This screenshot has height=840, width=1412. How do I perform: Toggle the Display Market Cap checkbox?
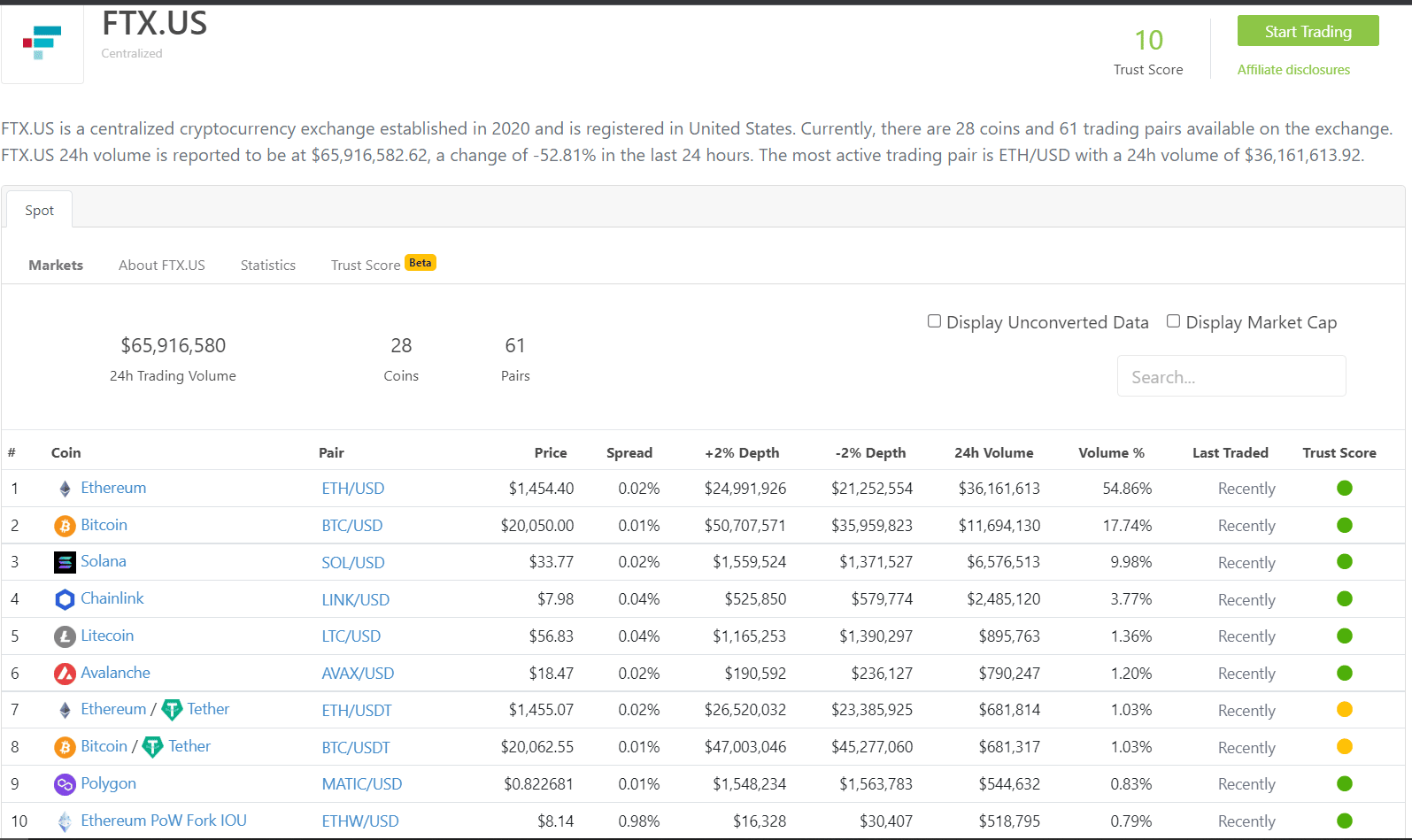pyautogui.click(x=1173, y=321)
